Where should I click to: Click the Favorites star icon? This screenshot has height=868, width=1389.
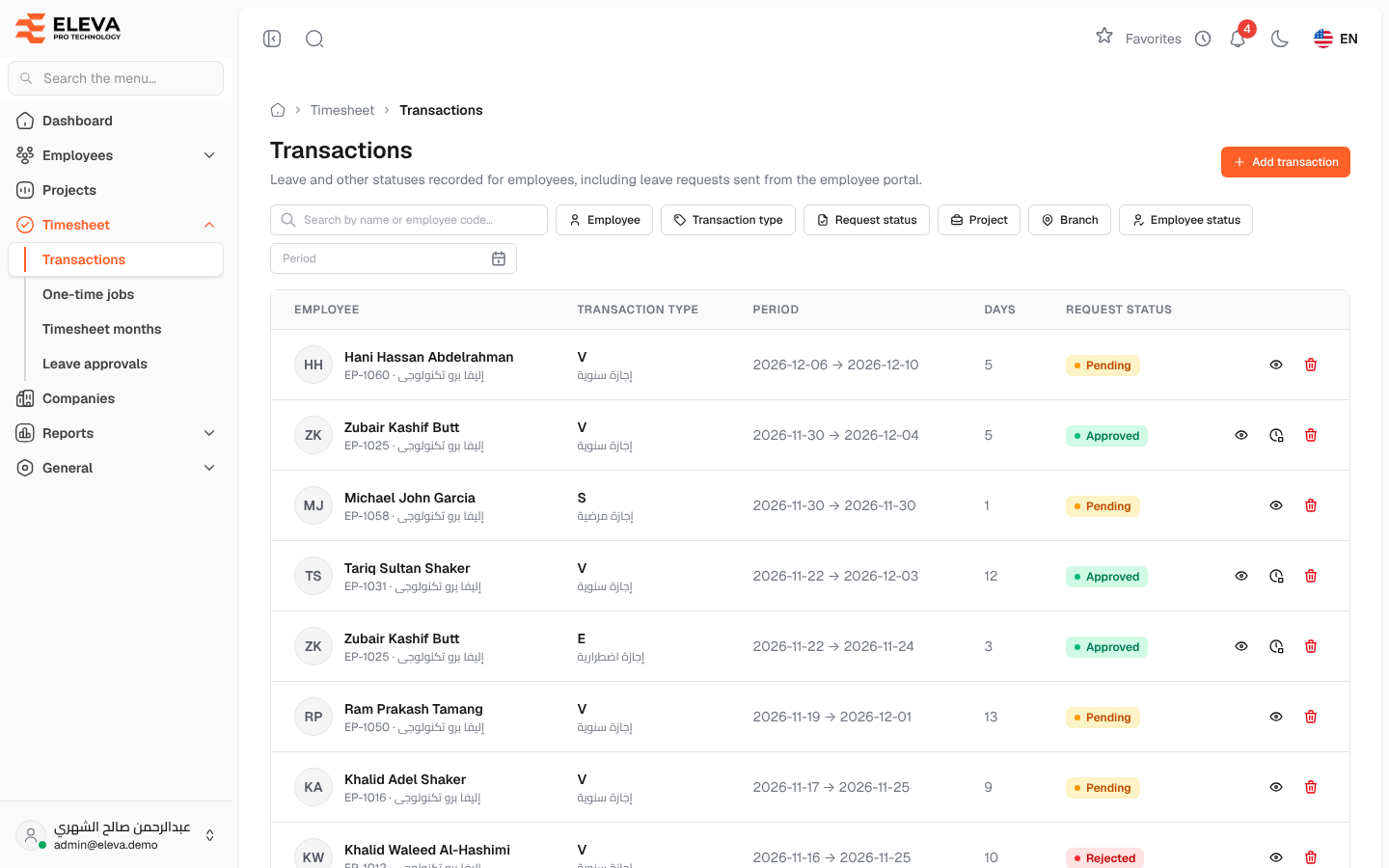pyautogui.click(x=1104, y=36)
